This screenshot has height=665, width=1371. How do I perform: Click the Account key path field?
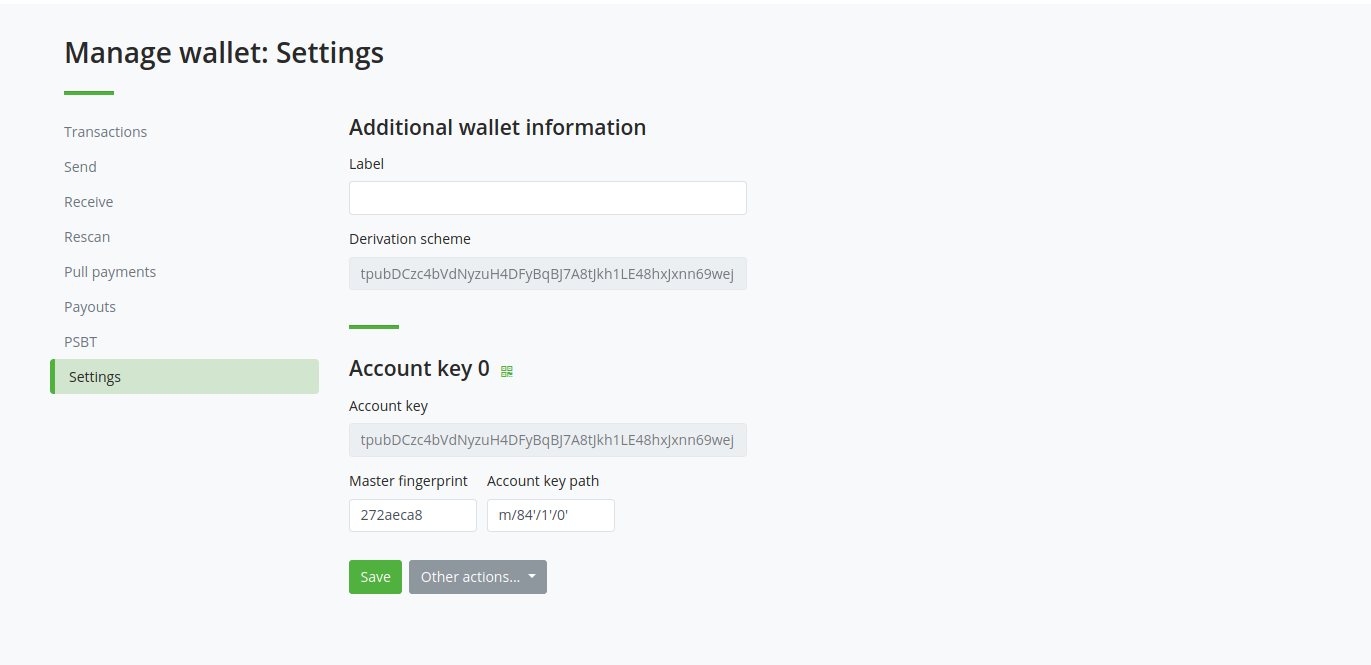click(x=550, y=515)
